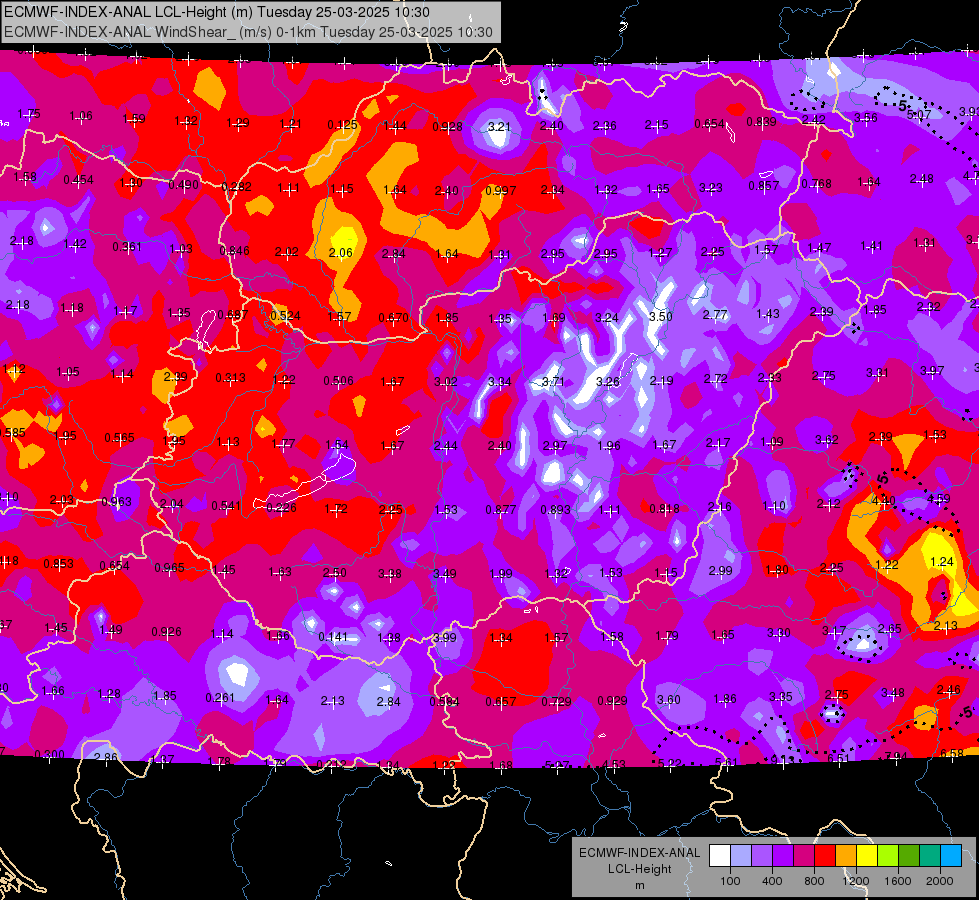
Task: Click the wind shear value 3.49
Action: point(444,573)
